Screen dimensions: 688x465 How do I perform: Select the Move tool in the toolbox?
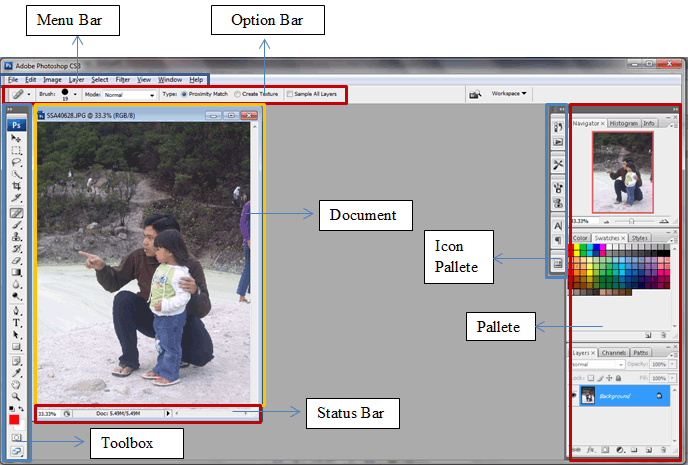(16, 138)
